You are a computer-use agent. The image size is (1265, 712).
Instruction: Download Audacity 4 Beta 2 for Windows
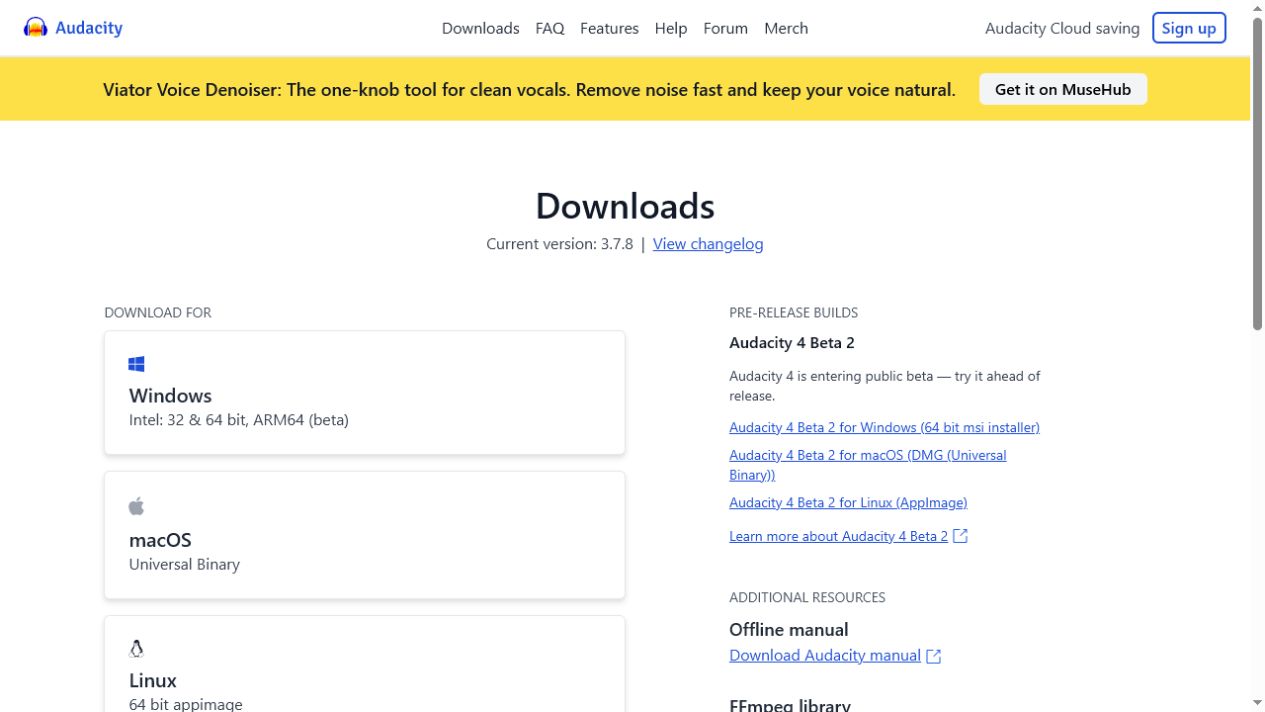(x=884, y=427)
